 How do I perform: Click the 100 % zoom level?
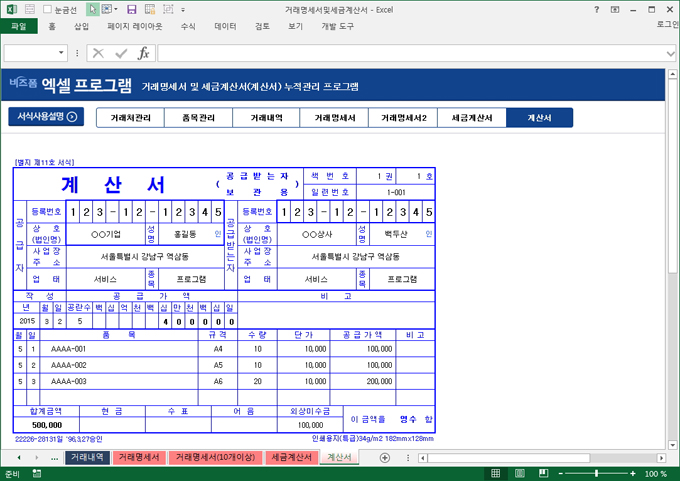(656, 474)
